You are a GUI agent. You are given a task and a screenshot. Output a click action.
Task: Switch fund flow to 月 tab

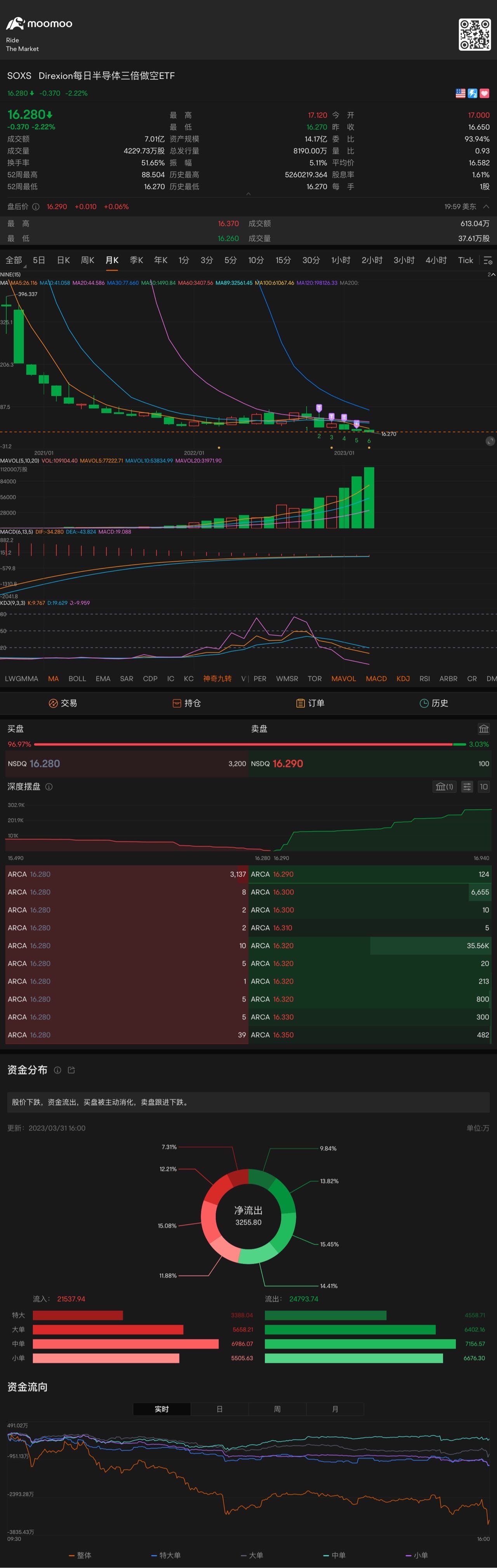[x=335, y=1409]
